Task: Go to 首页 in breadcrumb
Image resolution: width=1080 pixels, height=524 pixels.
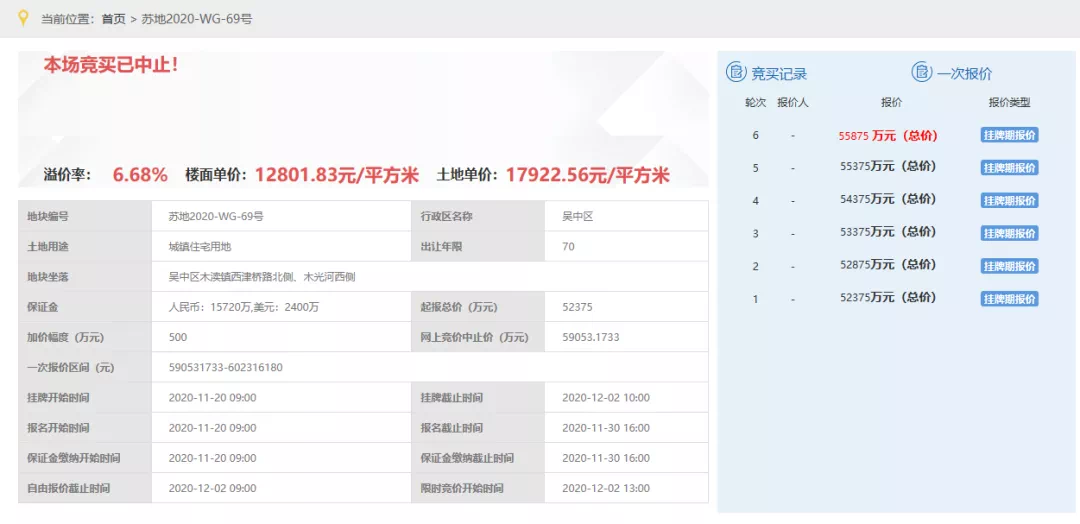Action: (114, 19)
